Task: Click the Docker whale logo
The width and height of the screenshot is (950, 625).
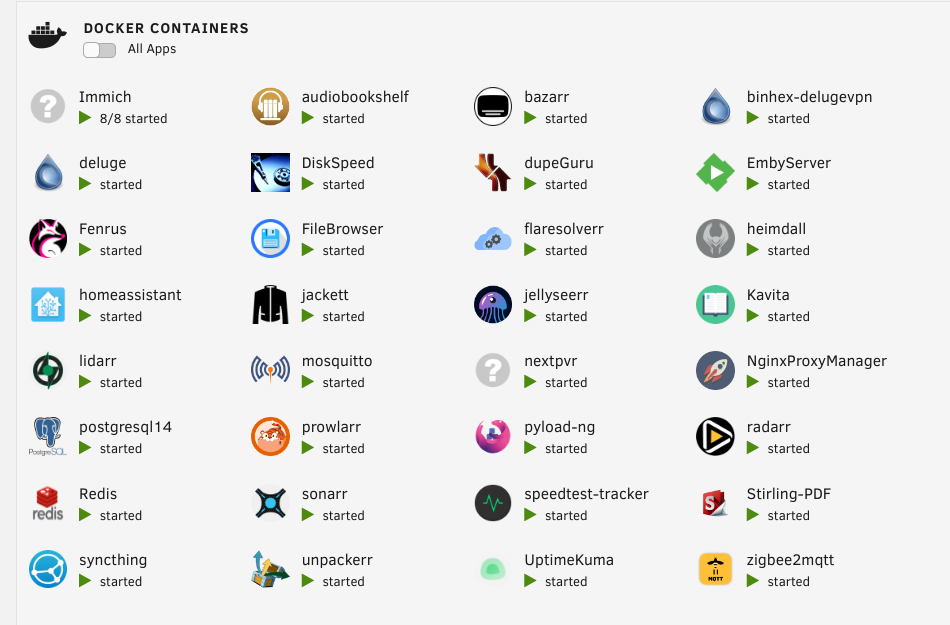Action: 47,36
